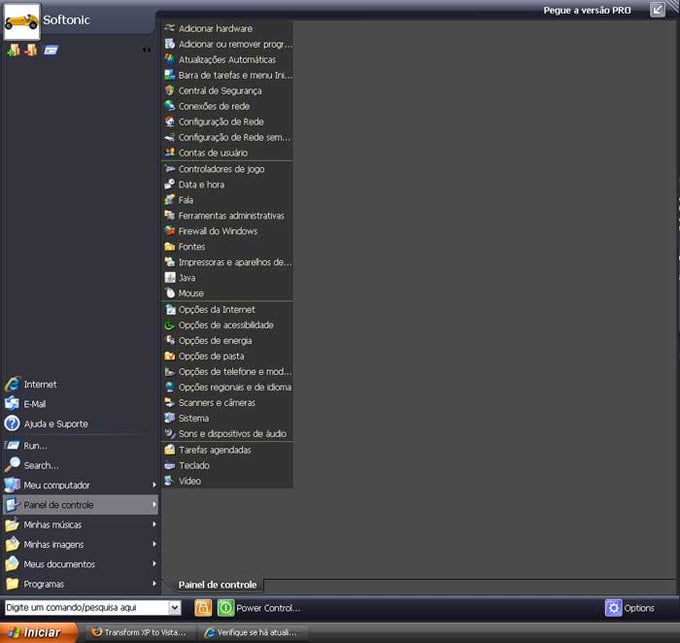Image resolution: width=680 pixels, height=643 pixels.
Task: Open Impressoras e aparelhos de... entry
Action: pos(228,262)
